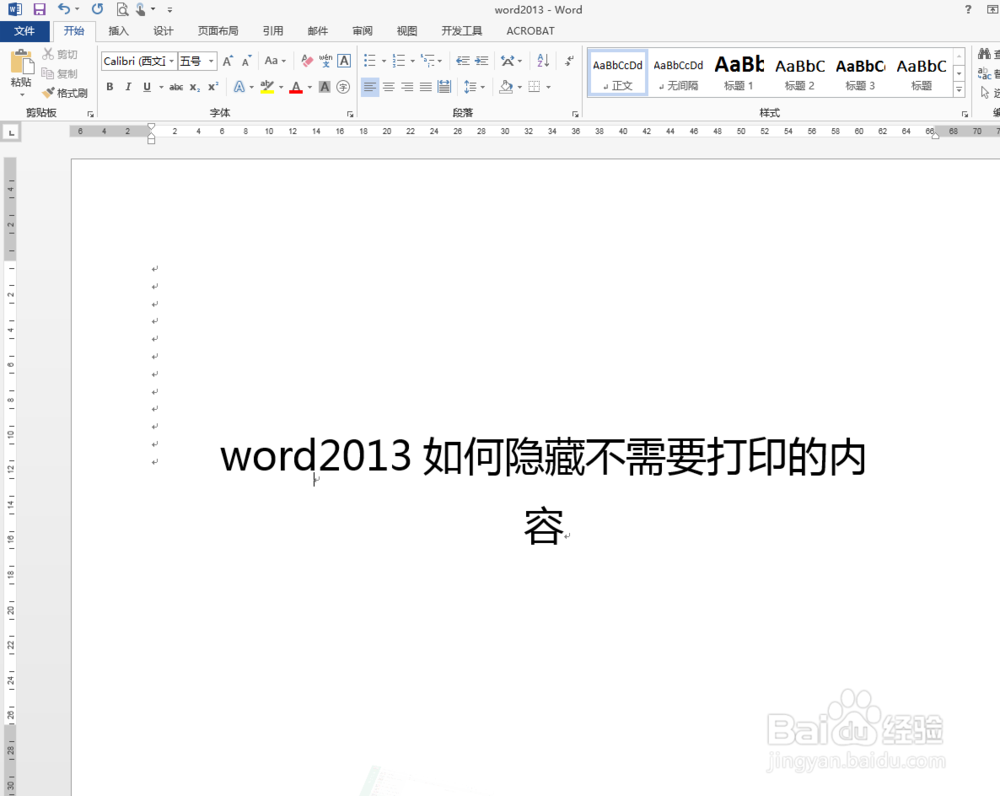Image resolution: width=1000 pixels, height=796 pixels.
Task: Toggle Align Right paragraph alignment
Action: [407, 87]
